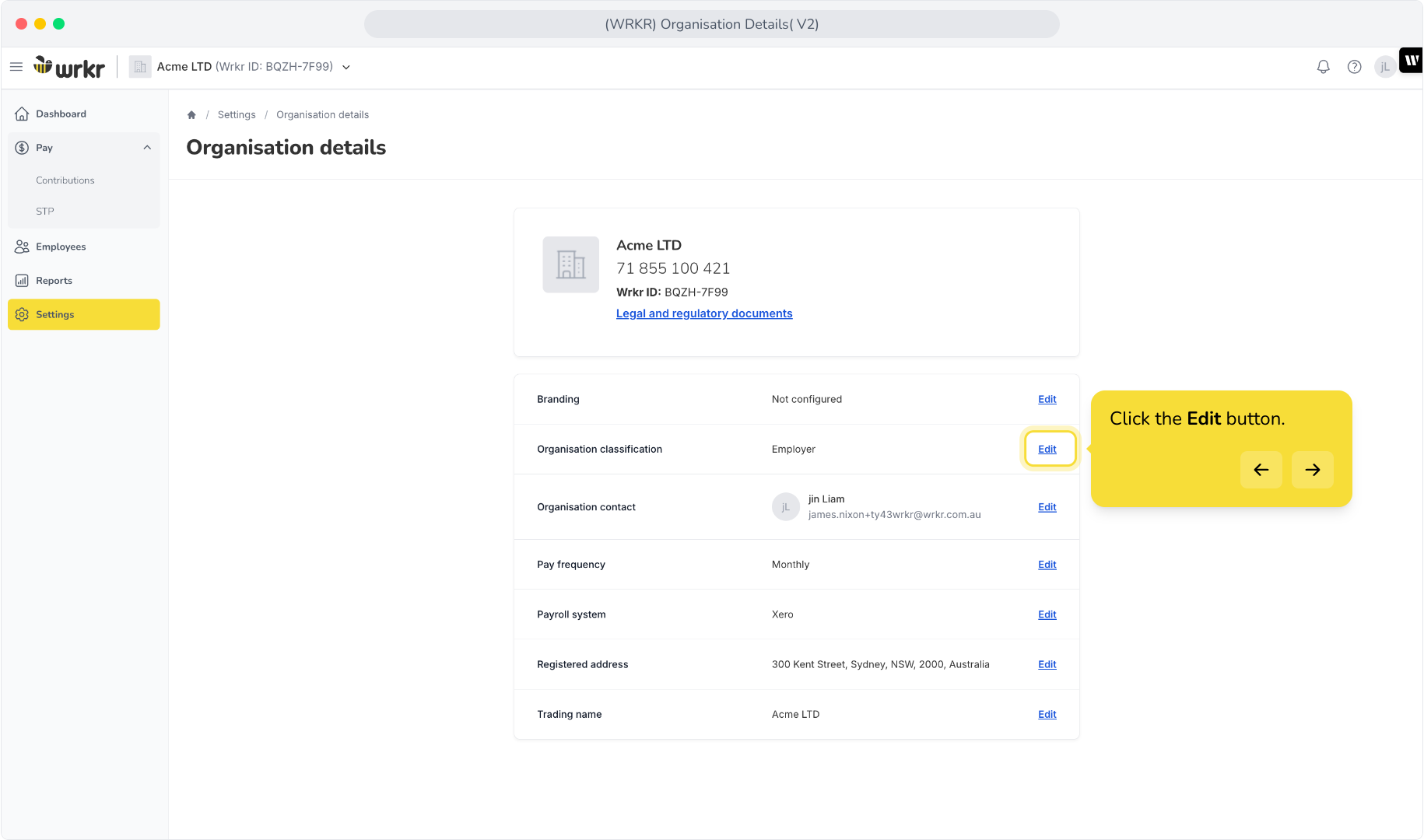The height and width of the screenshot is (840, 1424).
Task: Click the 'Acme LTD' heading in organisation card
Action: (x=649, y=245)
